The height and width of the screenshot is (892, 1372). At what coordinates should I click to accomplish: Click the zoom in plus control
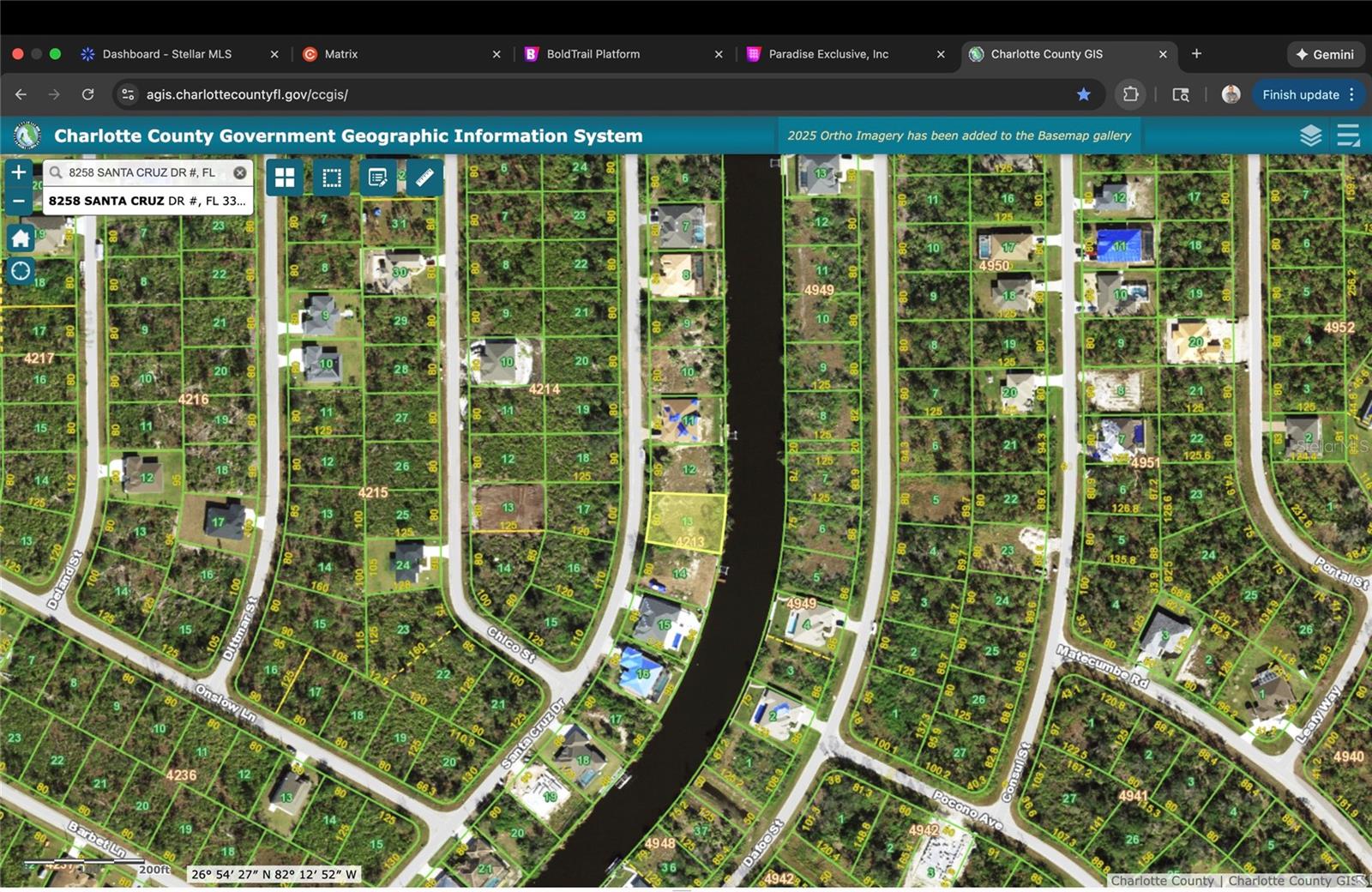[x=18, y=172]
